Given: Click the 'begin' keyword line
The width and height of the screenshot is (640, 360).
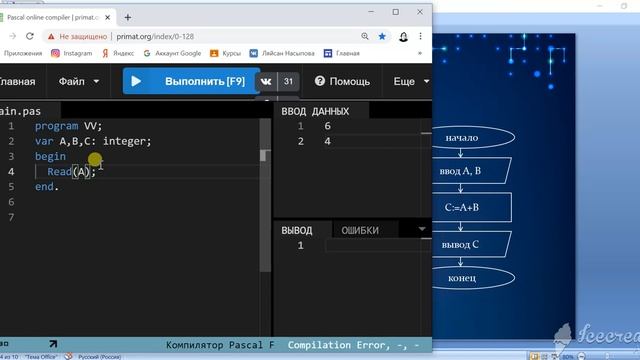Looking at the screenshot, I should [x=50, y=156].
